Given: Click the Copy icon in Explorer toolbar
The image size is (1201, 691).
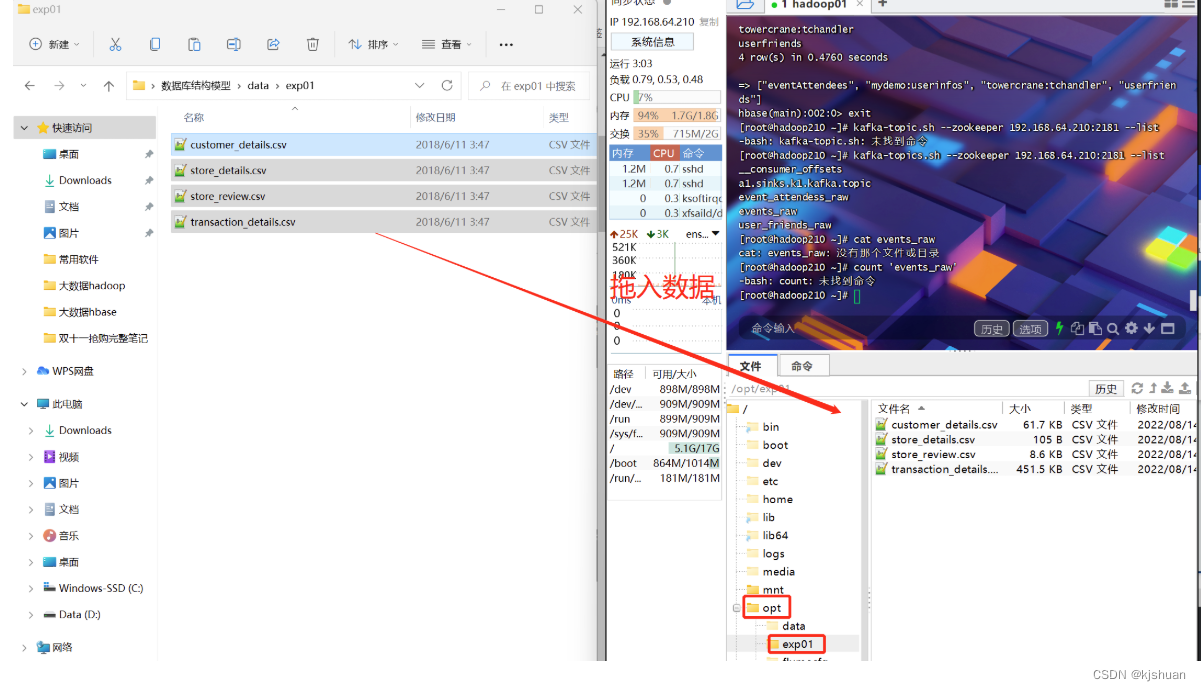Looking at the screenshot, I should pos(154,44).
